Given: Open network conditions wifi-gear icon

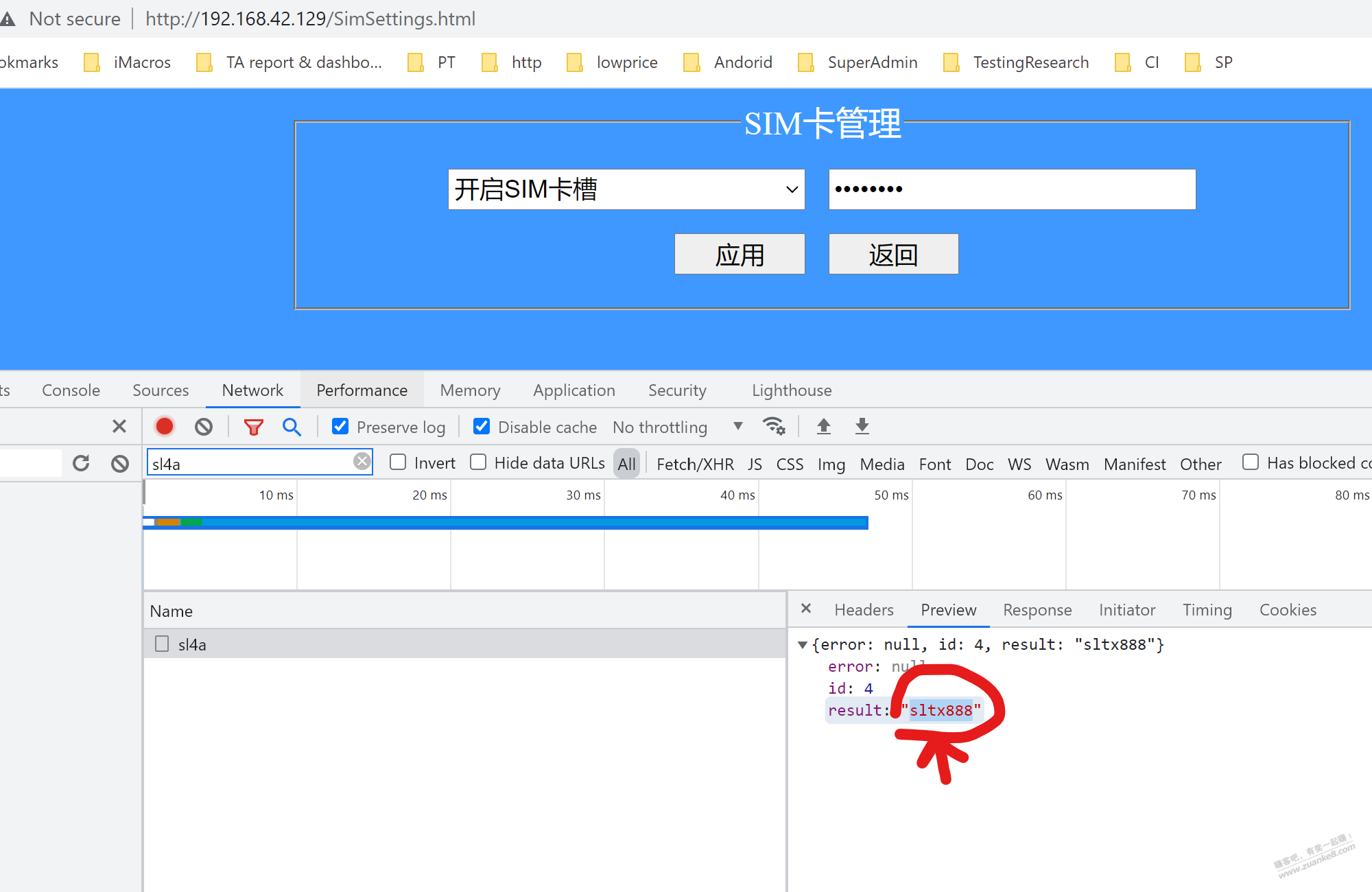Looking at the screenshot, I should click(x=774, y=426).
